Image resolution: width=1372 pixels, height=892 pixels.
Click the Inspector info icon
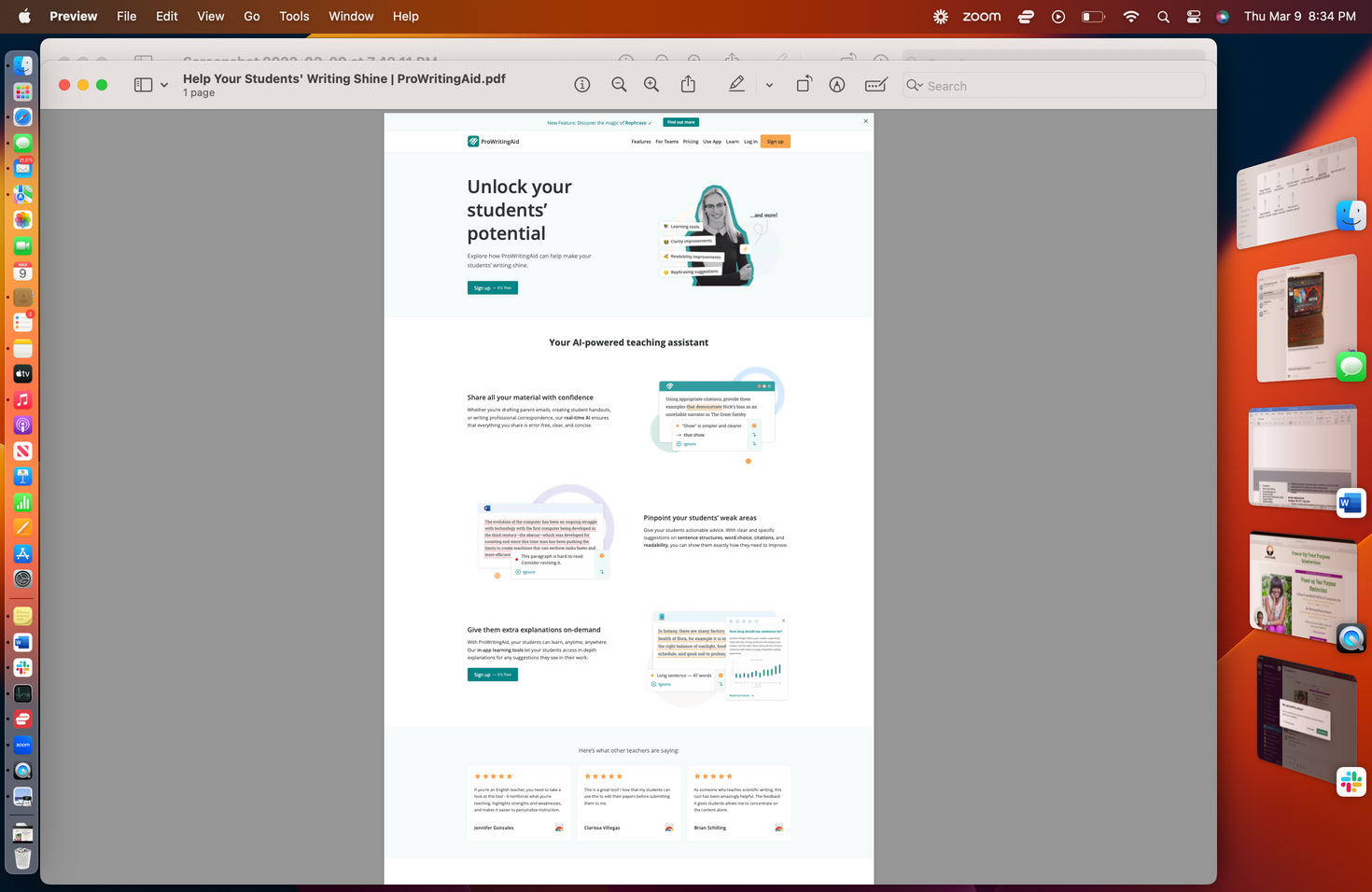582,85
